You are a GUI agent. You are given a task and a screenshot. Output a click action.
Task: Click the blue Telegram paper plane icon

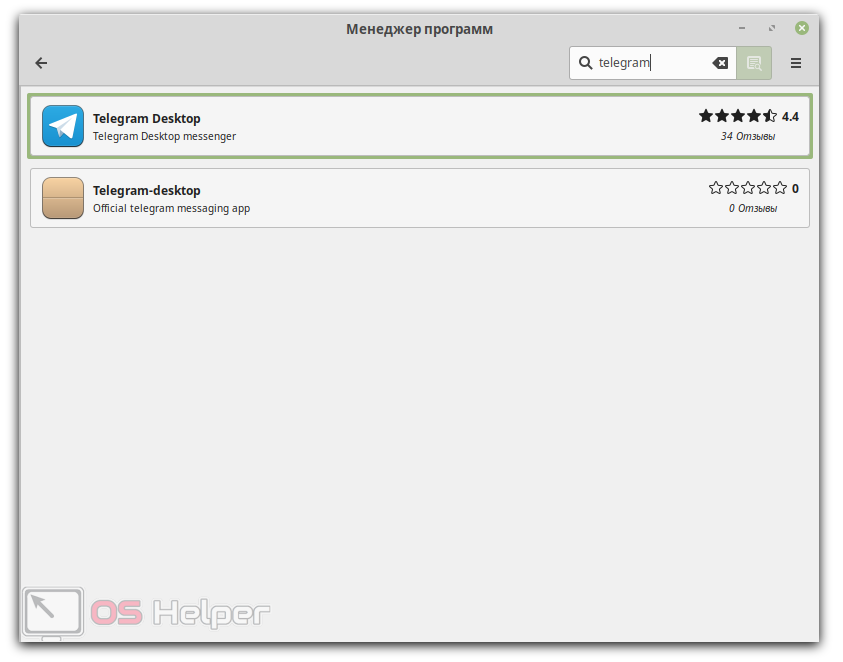[x=63, y=126]
